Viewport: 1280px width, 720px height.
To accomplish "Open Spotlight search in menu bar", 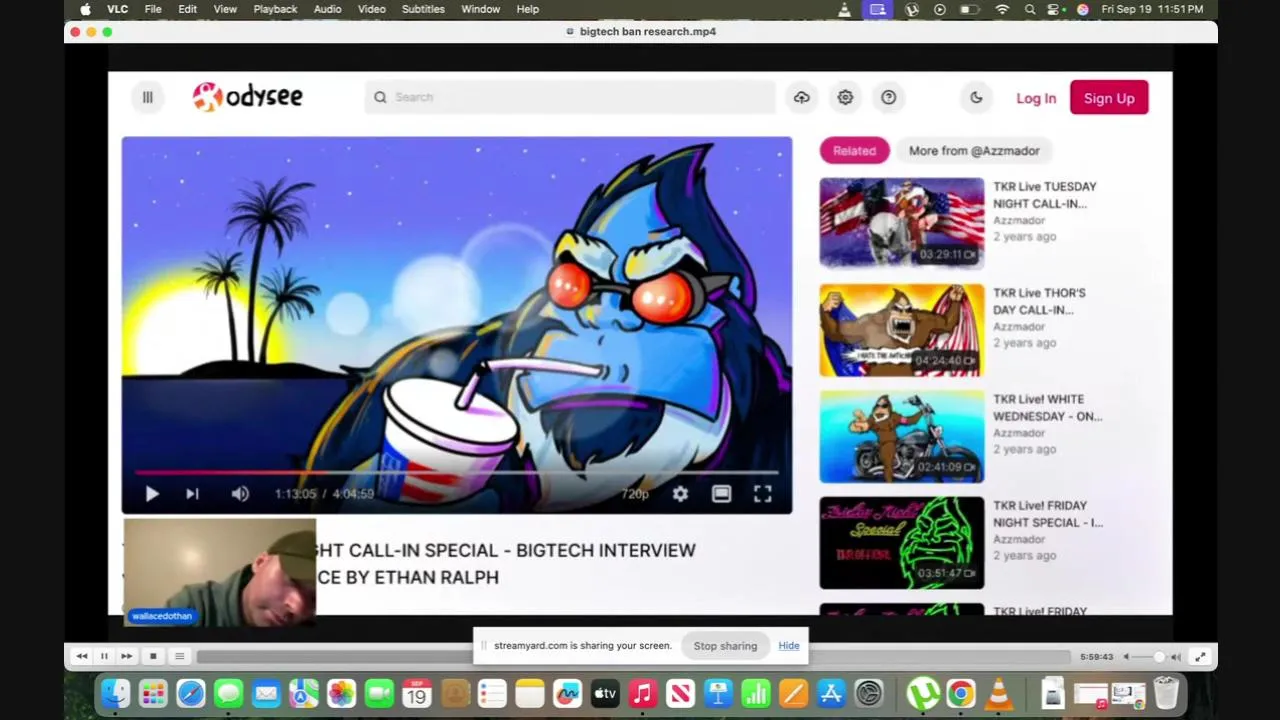I will coord(1030,9).
